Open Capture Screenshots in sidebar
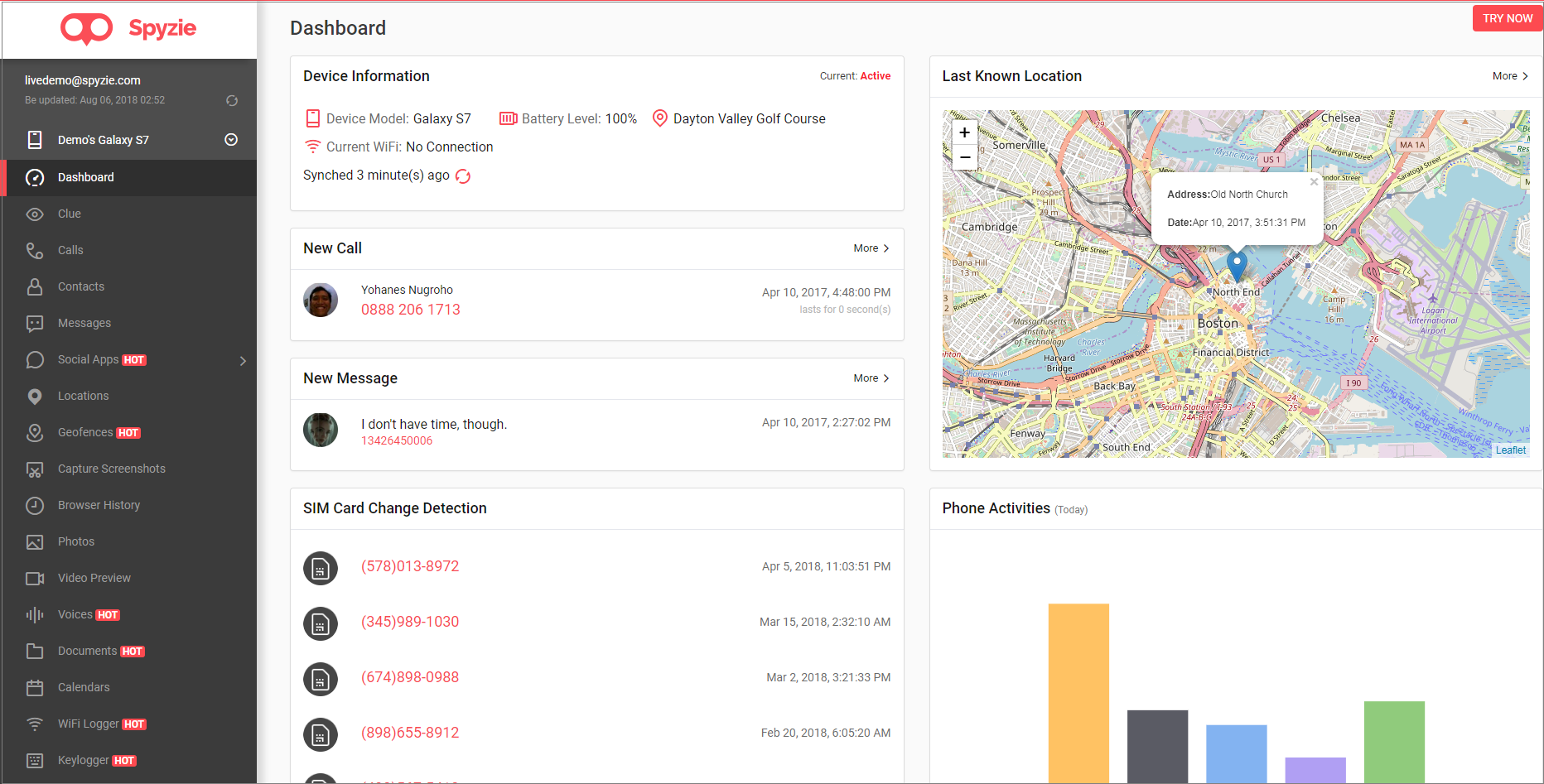Image resolution: width=1544 pixels, height=784 pixels. [112, 469]
